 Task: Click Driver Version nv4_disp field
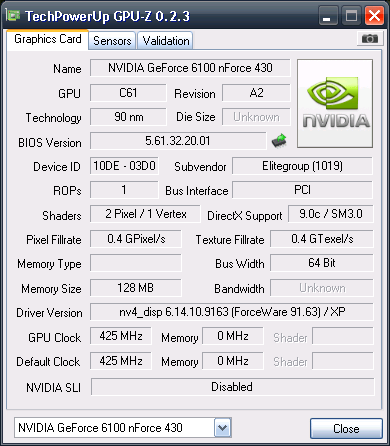point(232,312)
